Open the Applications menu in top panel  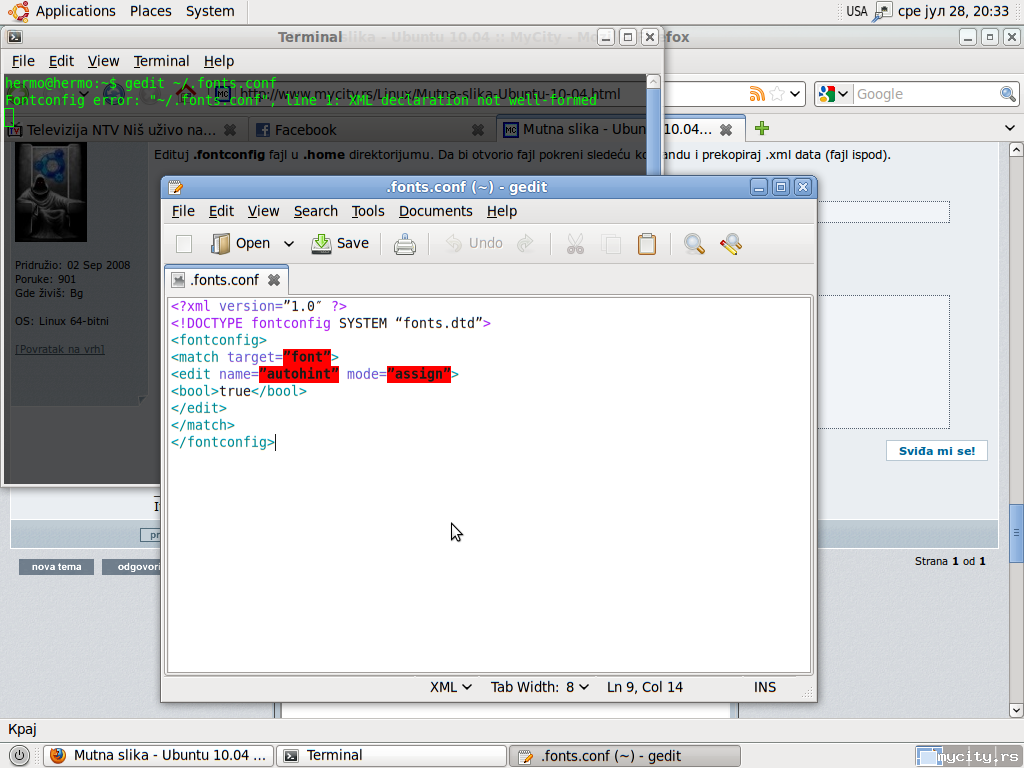click(75, 11)
